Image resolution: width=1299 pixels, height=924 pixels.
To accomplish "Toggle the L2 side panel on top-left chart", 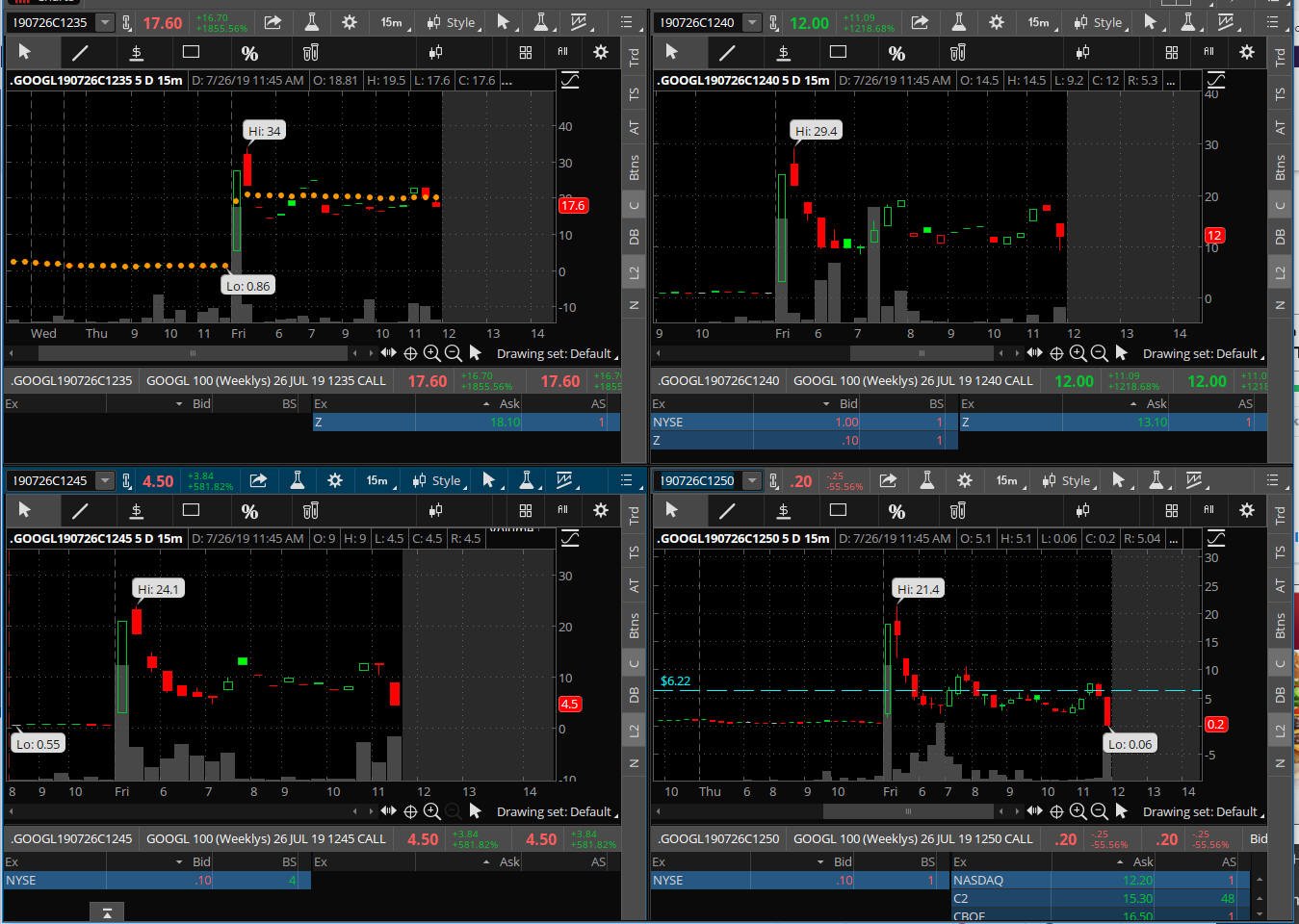I will [634, 273].
